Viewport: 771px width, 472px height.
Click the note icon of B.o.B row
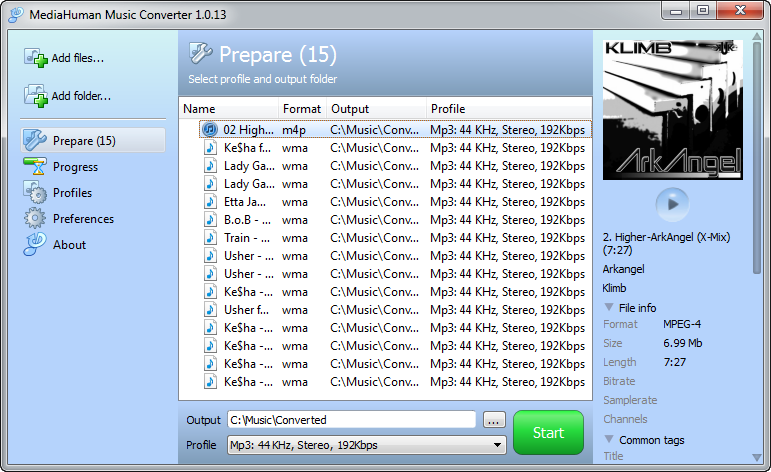pyautogui.click(x=210, y=220)
